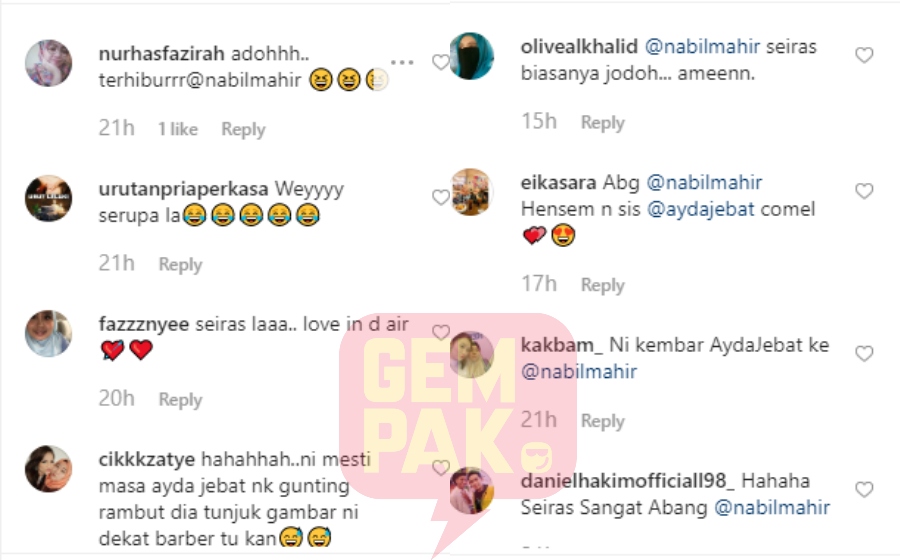The width and height of the screenshot is (900, 560).
Task: Reply to urutanpriaperkasa's comment
Action: [x=180, y=265]
